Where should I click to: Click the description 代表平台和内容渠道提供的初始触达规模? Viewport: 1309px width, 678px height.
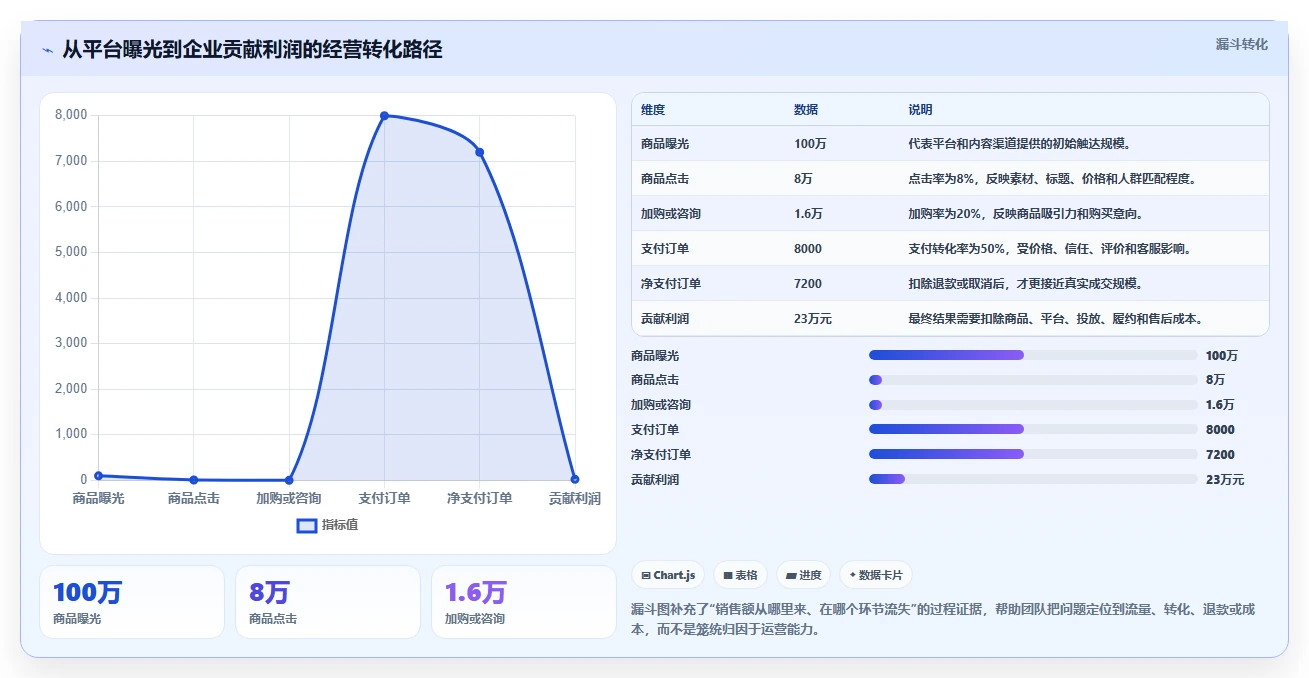click(1019, 144)
